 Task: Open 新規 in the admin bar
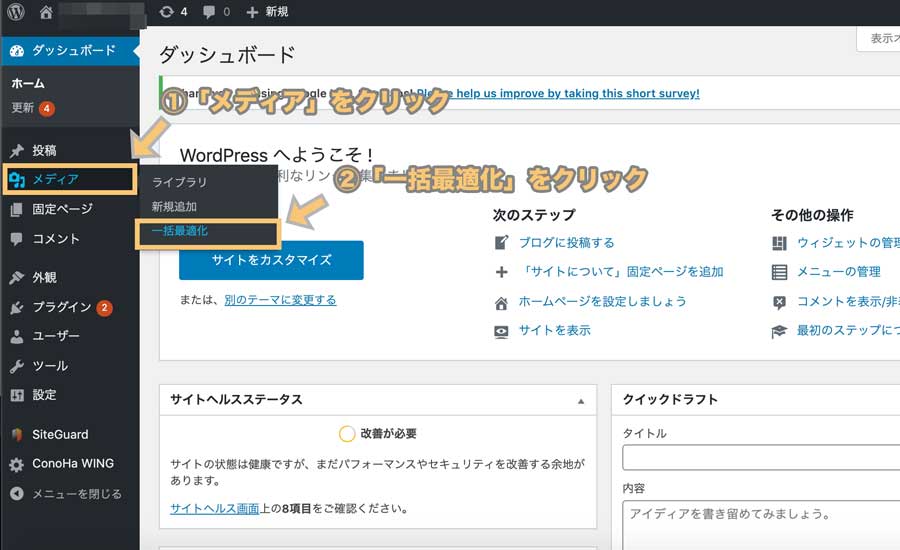pos(277,12)
